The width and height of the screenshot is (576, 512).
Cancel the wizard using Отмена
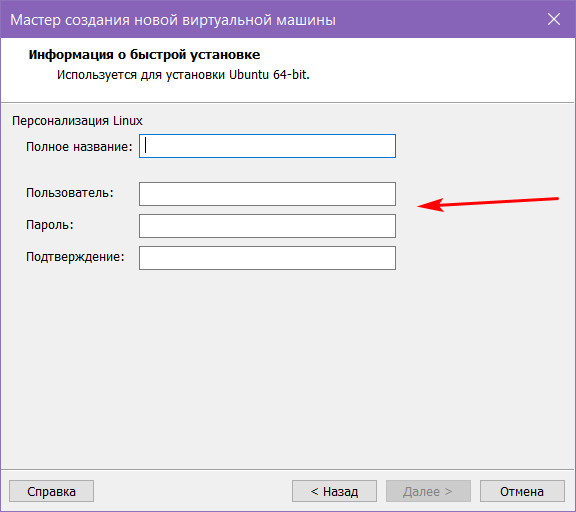[x=522, y=491]
